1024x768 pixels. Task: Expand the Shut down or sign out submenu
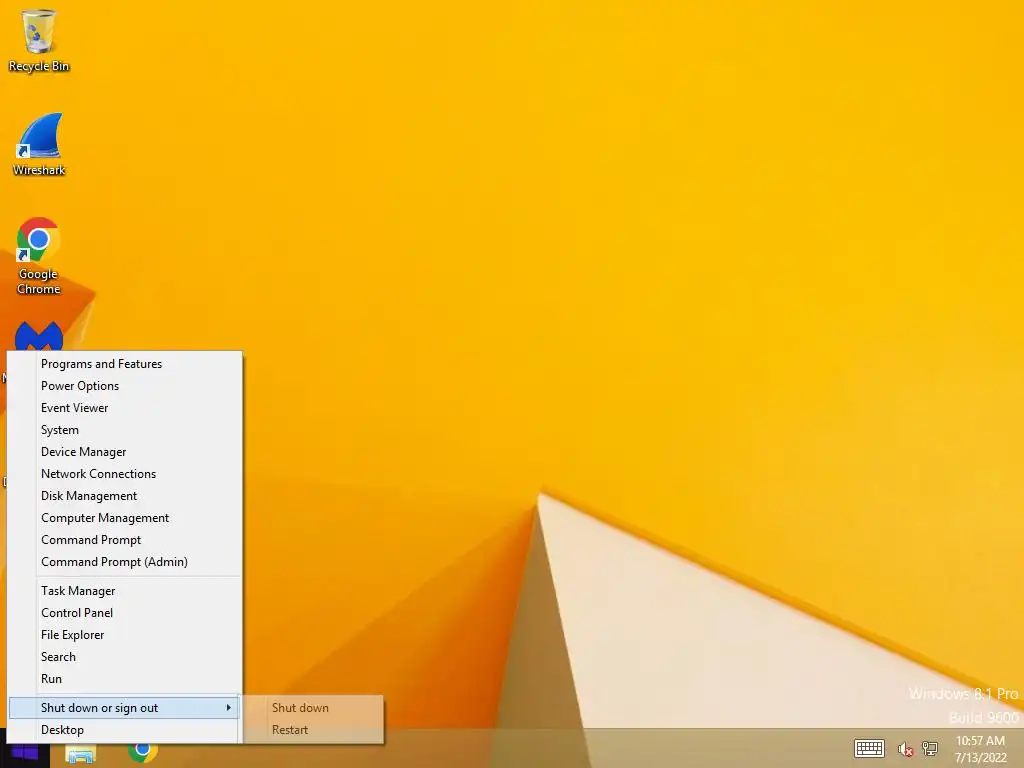point(124,708)
